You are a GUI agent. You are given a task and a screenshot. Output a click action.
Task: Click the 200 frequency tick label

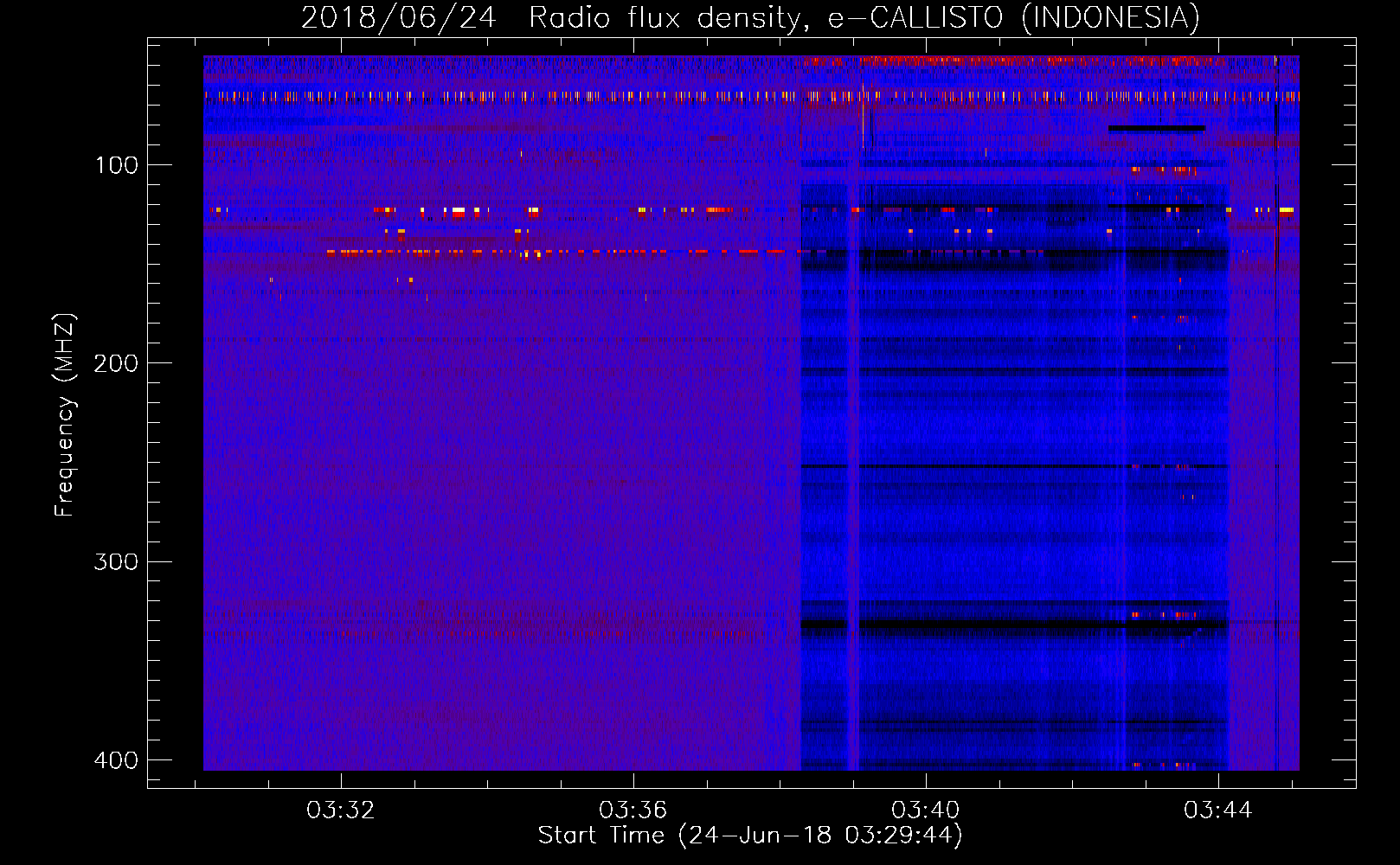coord(116,363)
